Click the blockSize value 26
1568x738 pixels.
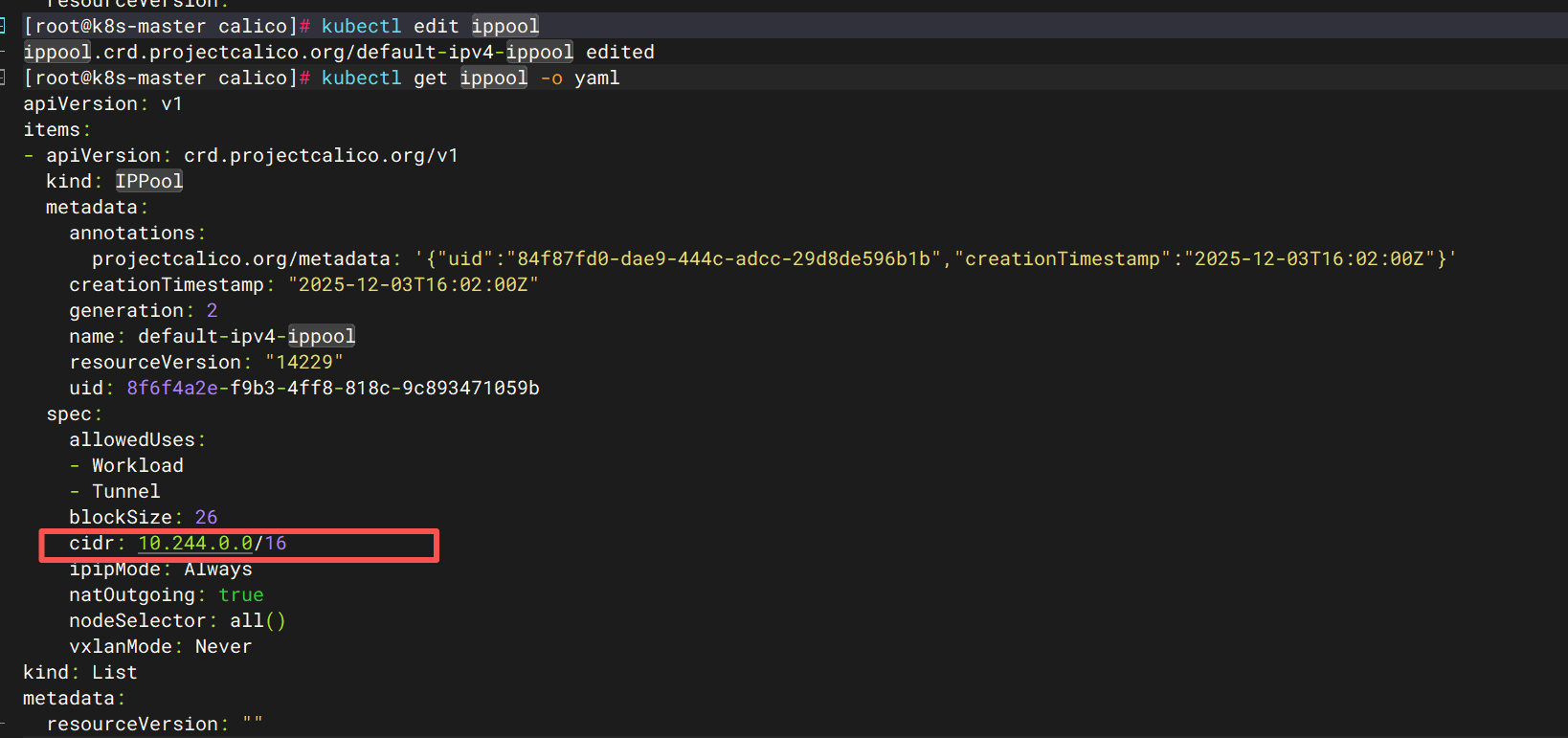(x=206, y=517)
